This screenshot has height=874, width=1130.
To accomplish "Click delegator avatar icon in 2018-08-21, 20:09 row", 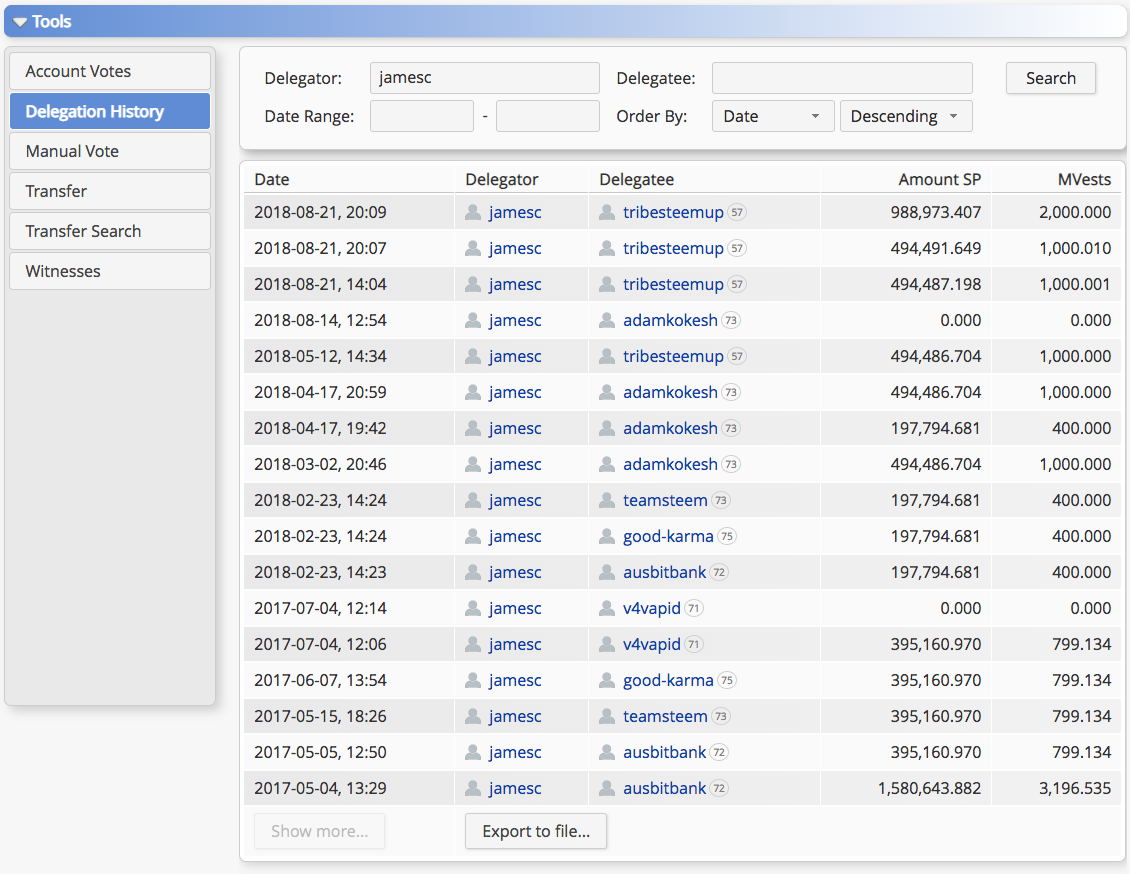I will (473, 212).
